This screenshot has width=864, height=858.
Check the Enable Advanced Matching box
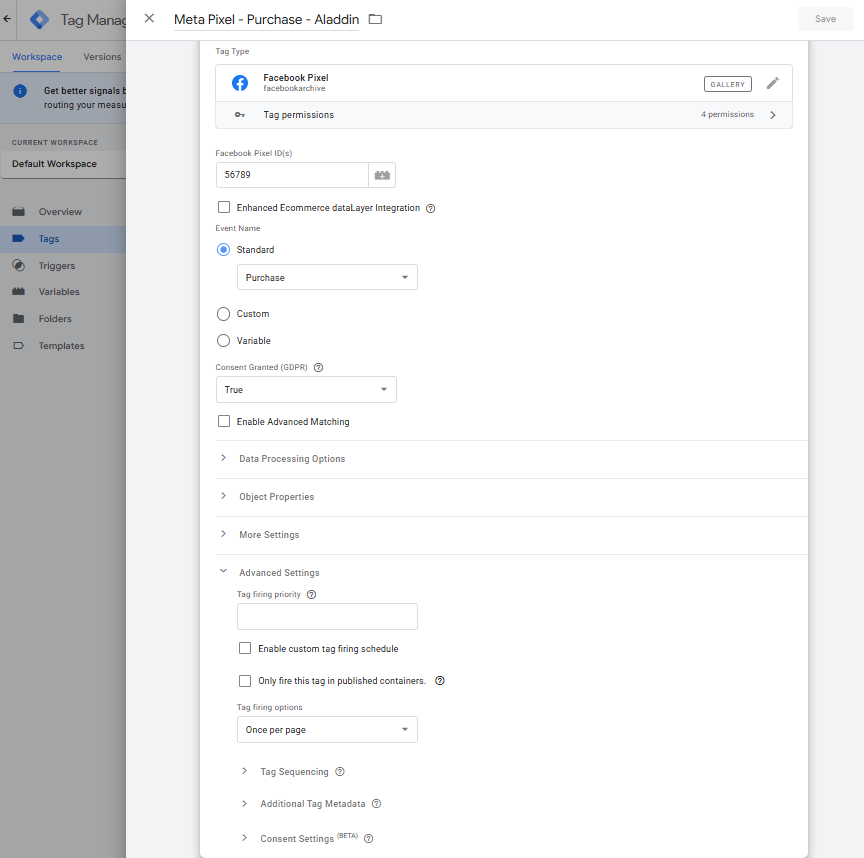(x=224, y=422)
